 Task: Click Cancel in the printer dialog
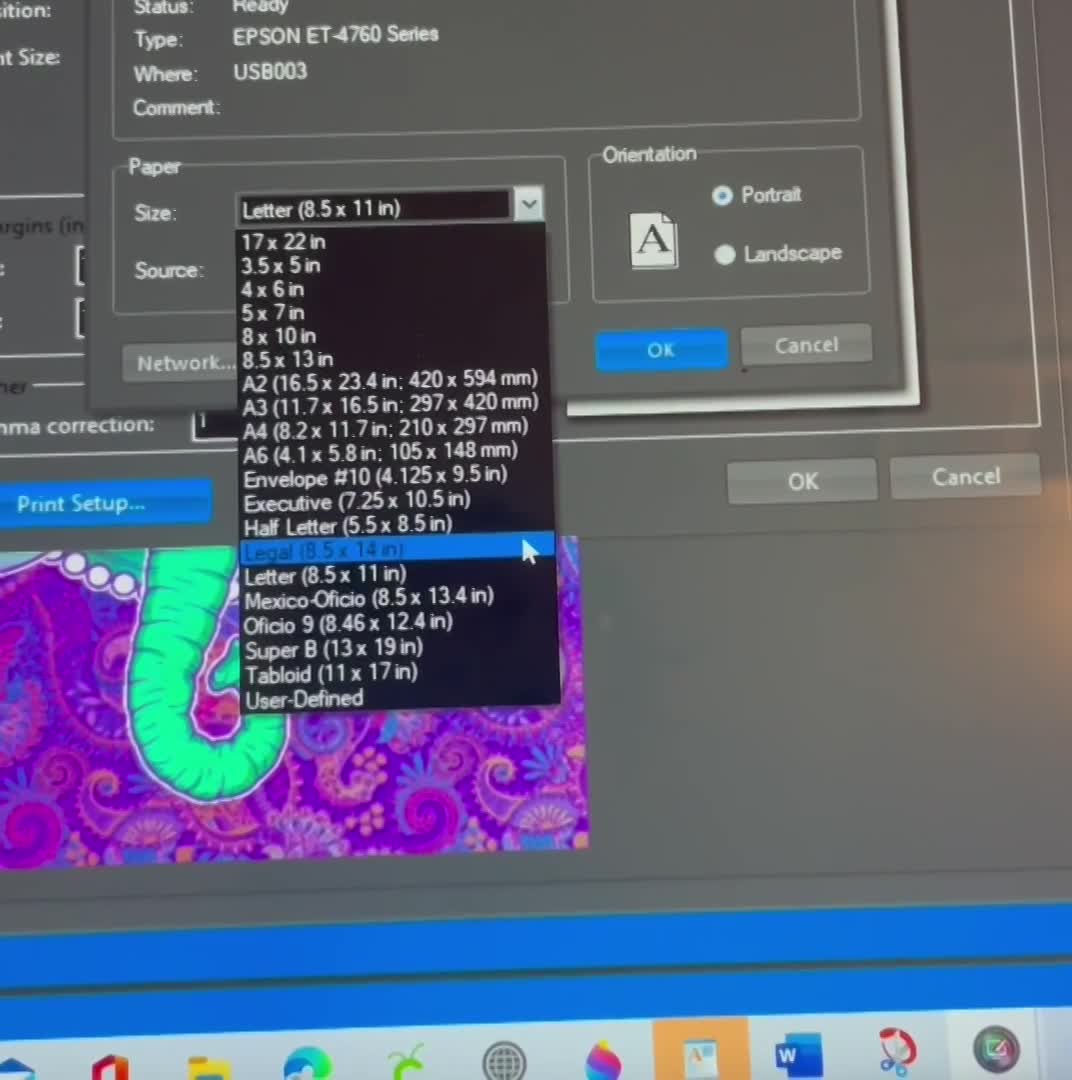click(806, 346)
